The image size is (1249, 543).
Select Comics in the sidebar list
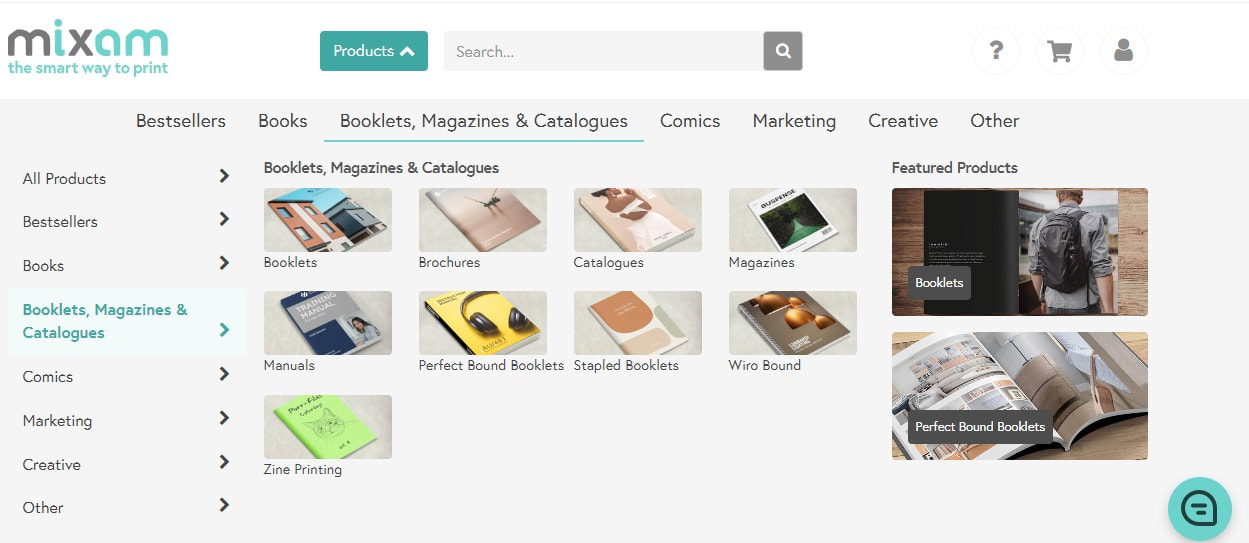48,377
